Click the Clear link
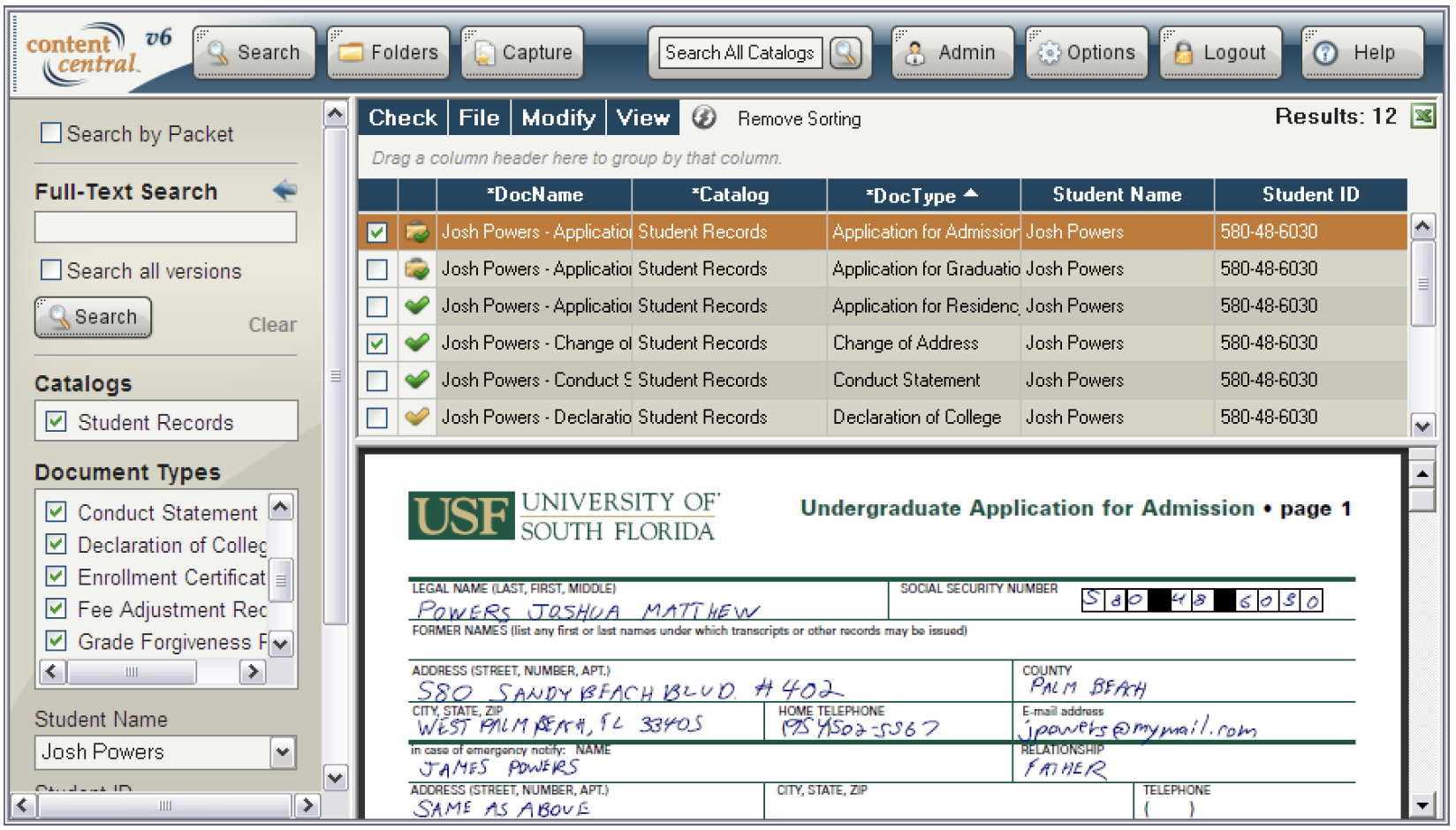The height and width of the screenshot is (830, 1456). click(272, 325)
